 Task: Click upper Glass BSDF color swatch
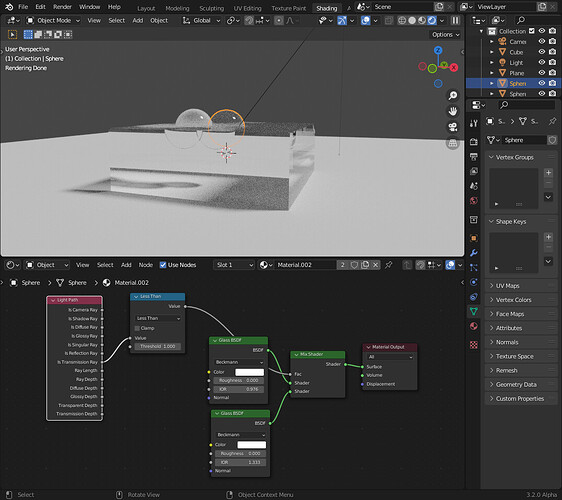249,372
